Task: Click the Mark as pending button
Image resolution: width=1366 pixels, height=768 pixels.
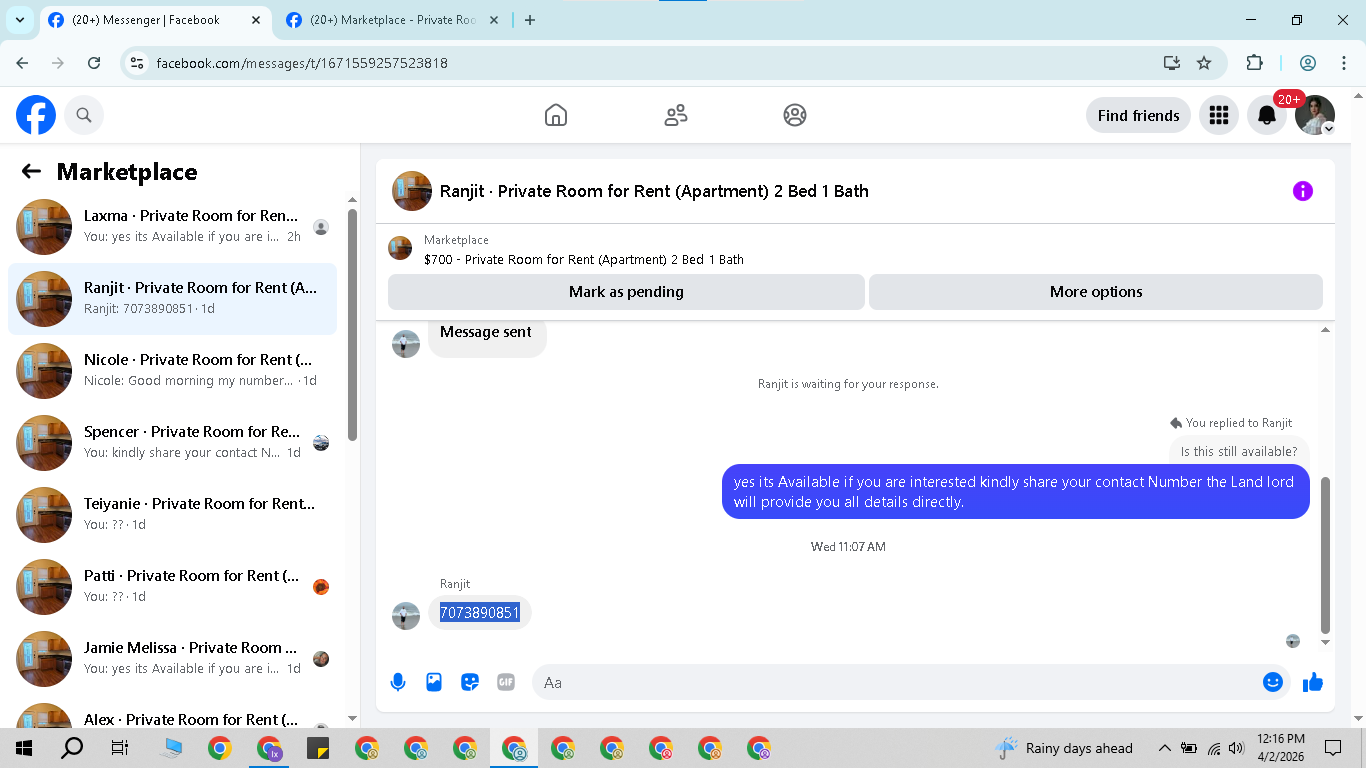Action: click(x=626, y=292)
